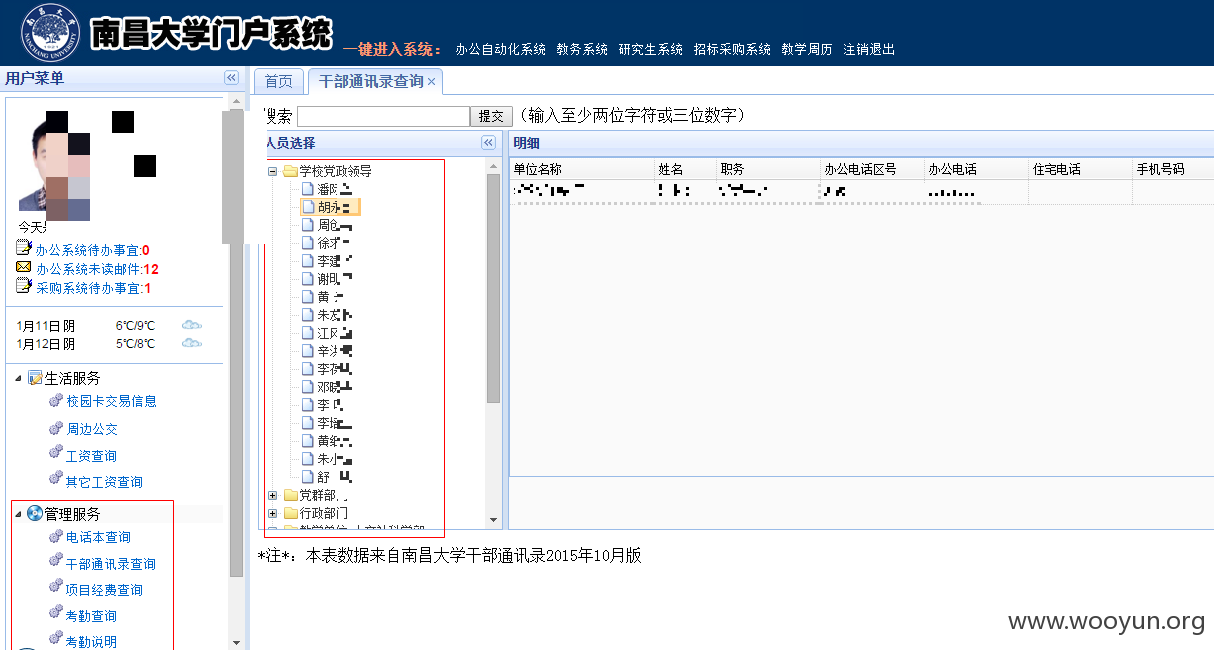Click the document icon beside 黄 entry

tap(308, 297)
